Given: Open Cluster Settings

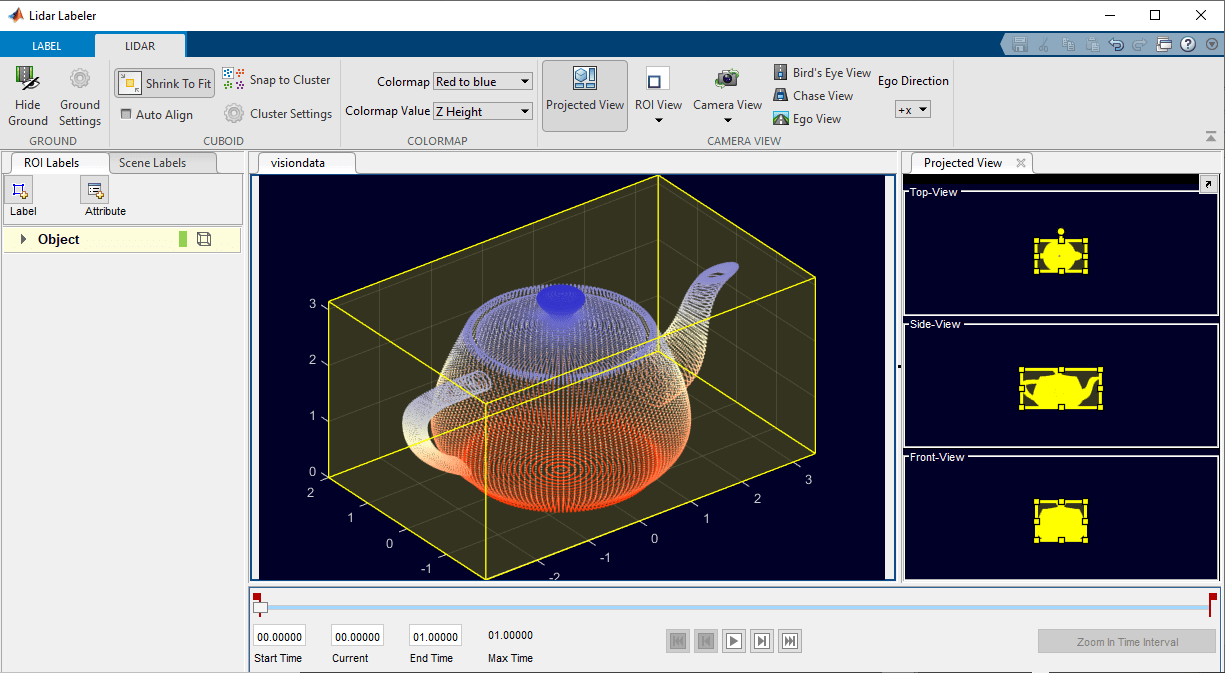Looking at the screenshot, I should click(x=278, y=113).
